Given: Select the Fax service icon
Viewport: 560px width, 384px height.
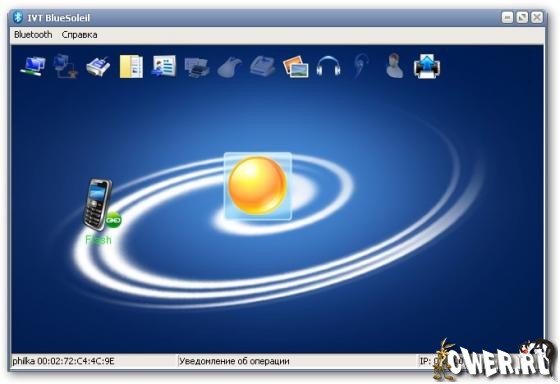Looking at the screenshot, I should point(262,66).
